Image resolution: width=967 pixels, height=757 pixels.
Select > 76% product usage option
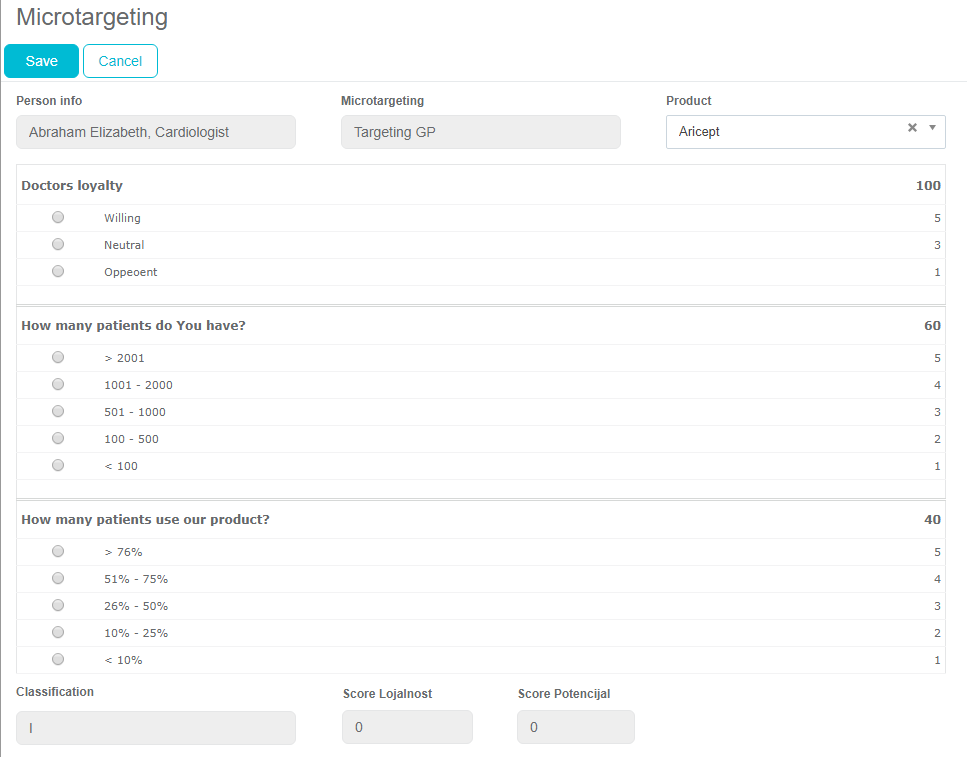point(58,551)
